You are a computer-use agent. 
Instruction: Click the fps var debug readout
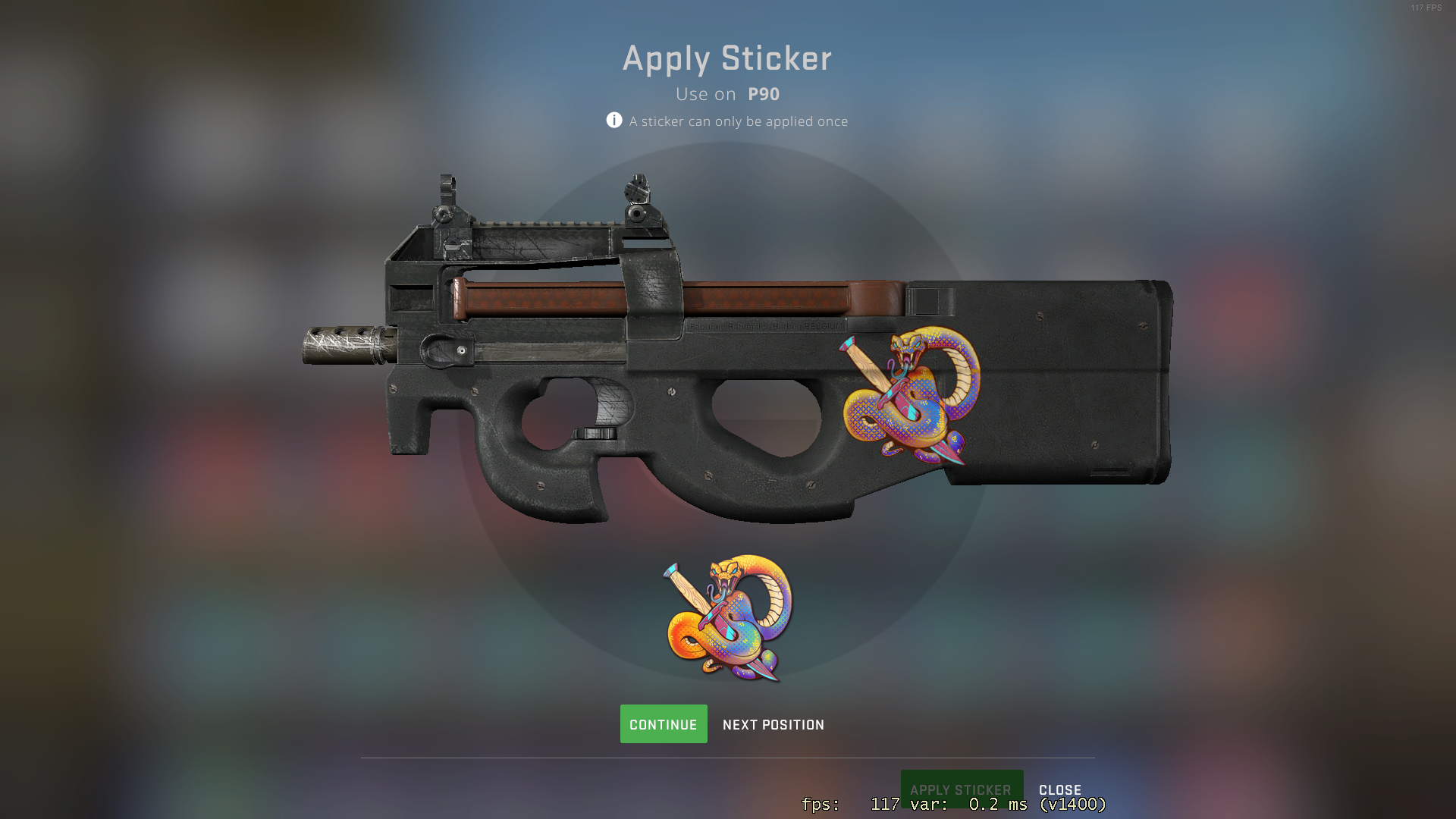pyautogui.click(x=954, y=804)
